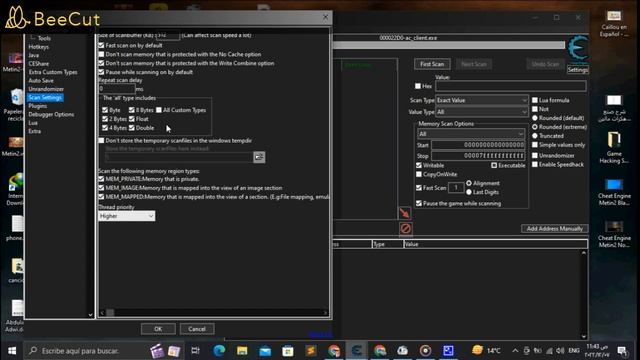Viewport: 640px width, 360px height.
Task: Launch Microsoft Edge from the taskbar
Action: tap(219, 351)
